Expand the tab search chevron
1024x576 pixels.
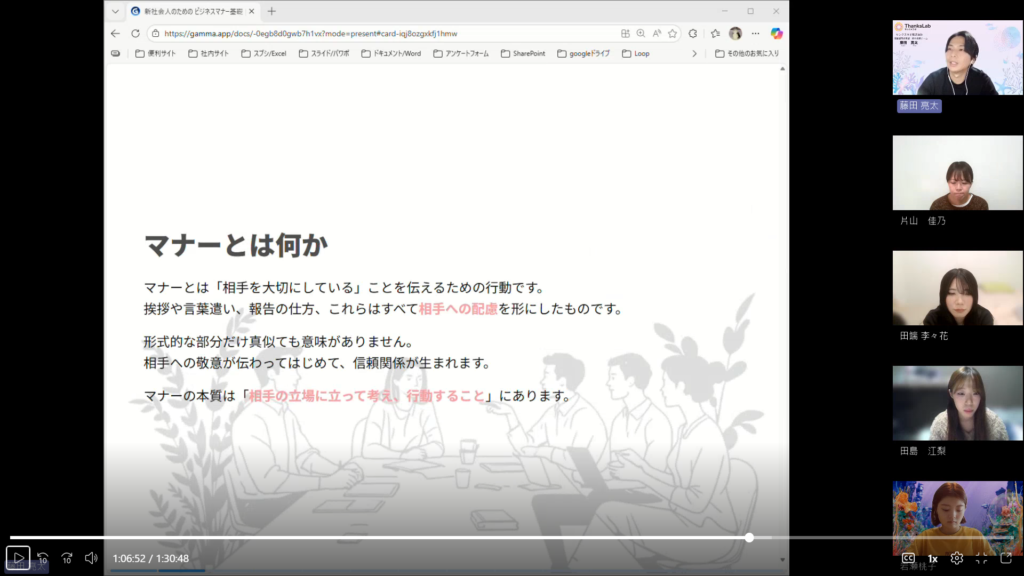click(x=115, y=11)
